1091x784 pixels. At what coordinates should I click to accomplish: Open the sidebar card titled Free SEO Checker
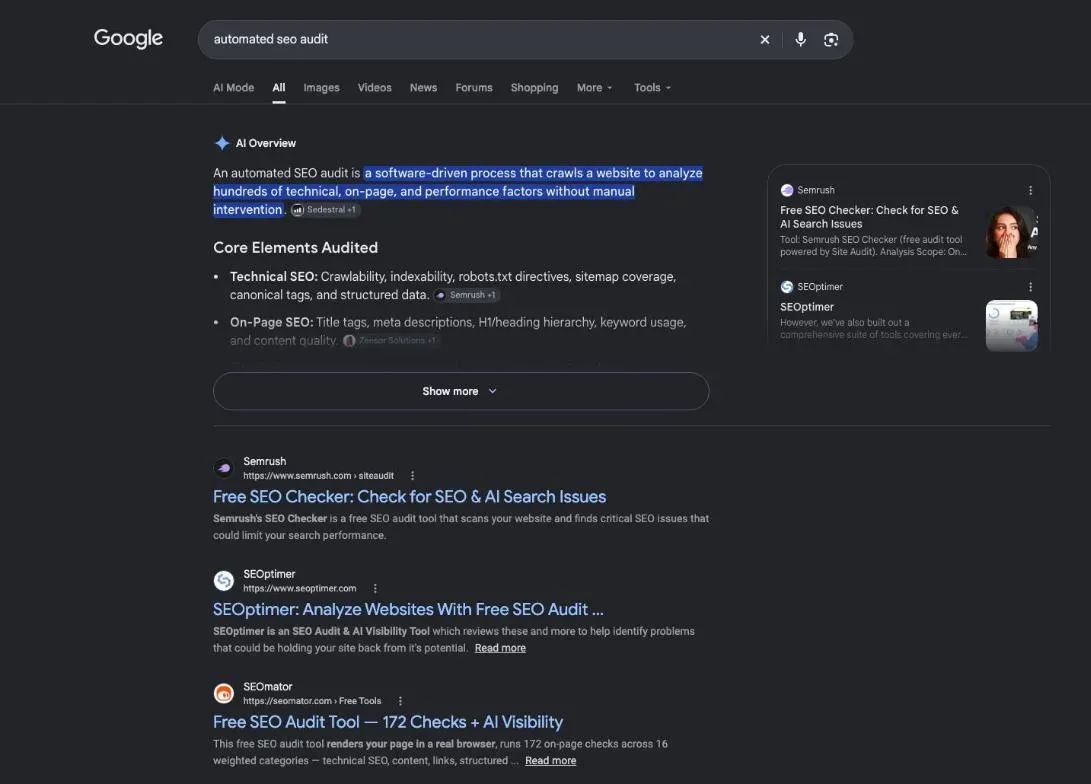coord(869,217)
